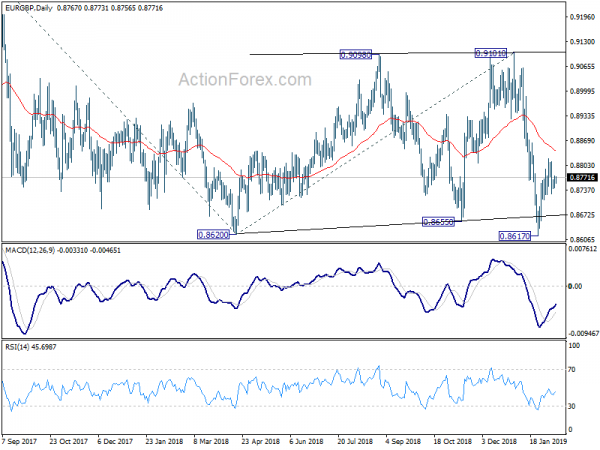Click the 18 Oct 2018 date label
600x450 pixels.
452,441
